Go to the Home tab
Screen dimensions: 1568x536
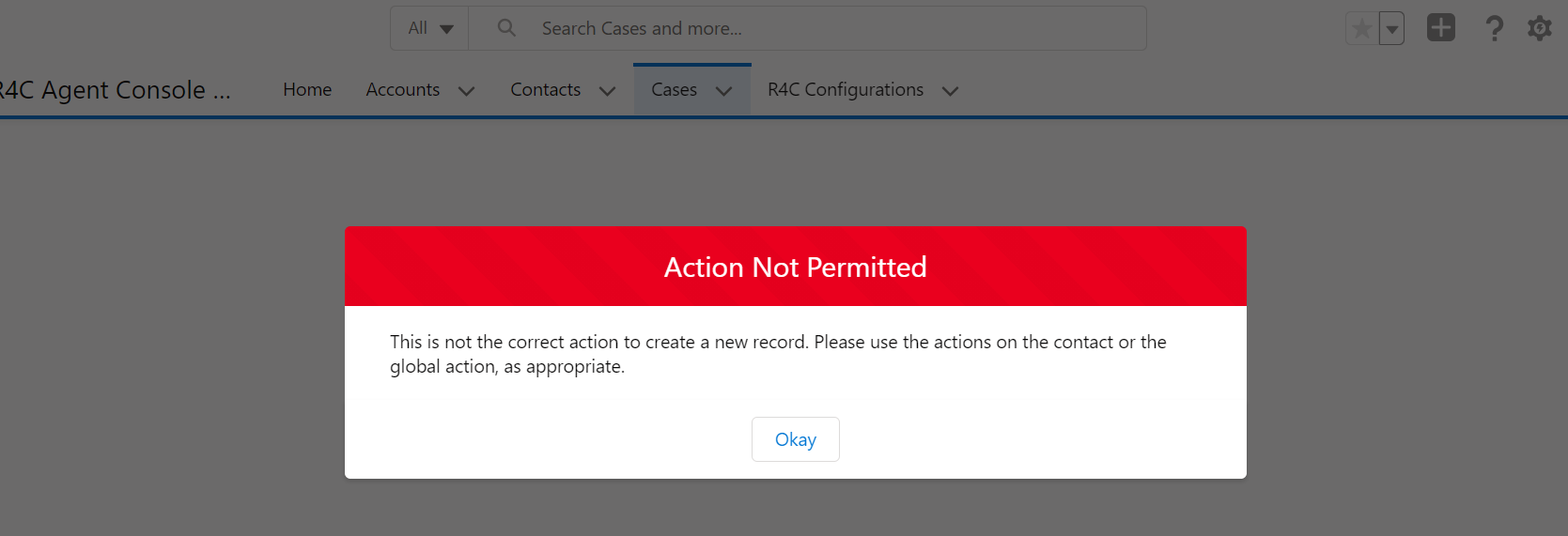pos(307,90)
